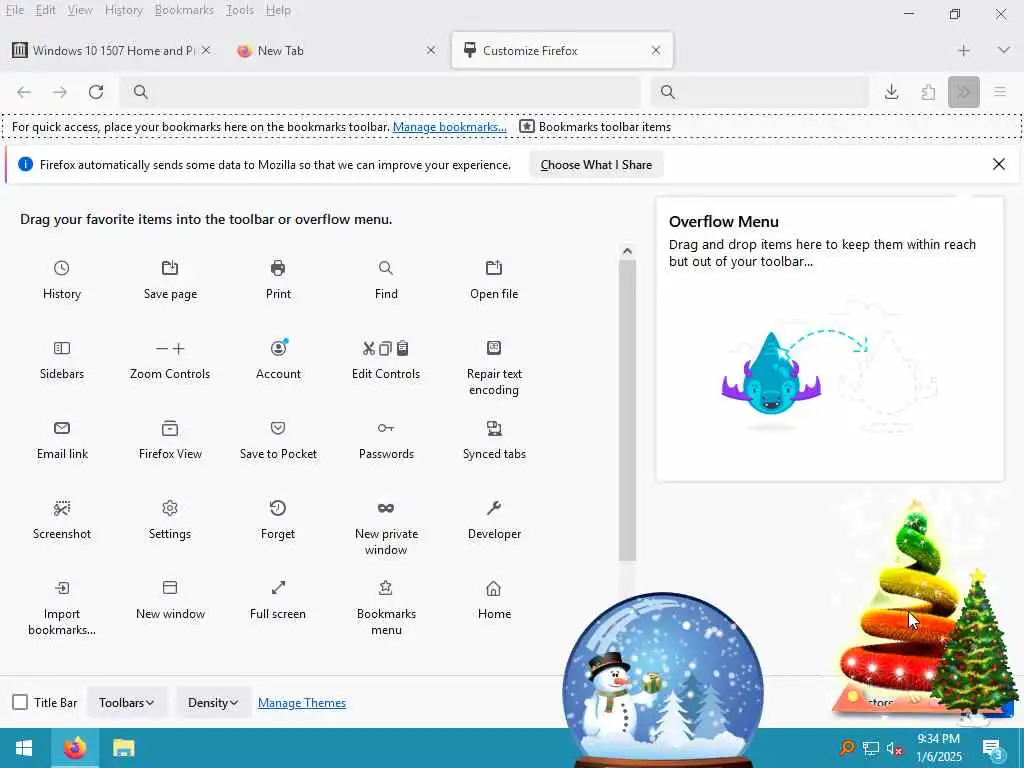Click the scroll-up arrow of item list

pyautogui.click(x=627, y=251)
